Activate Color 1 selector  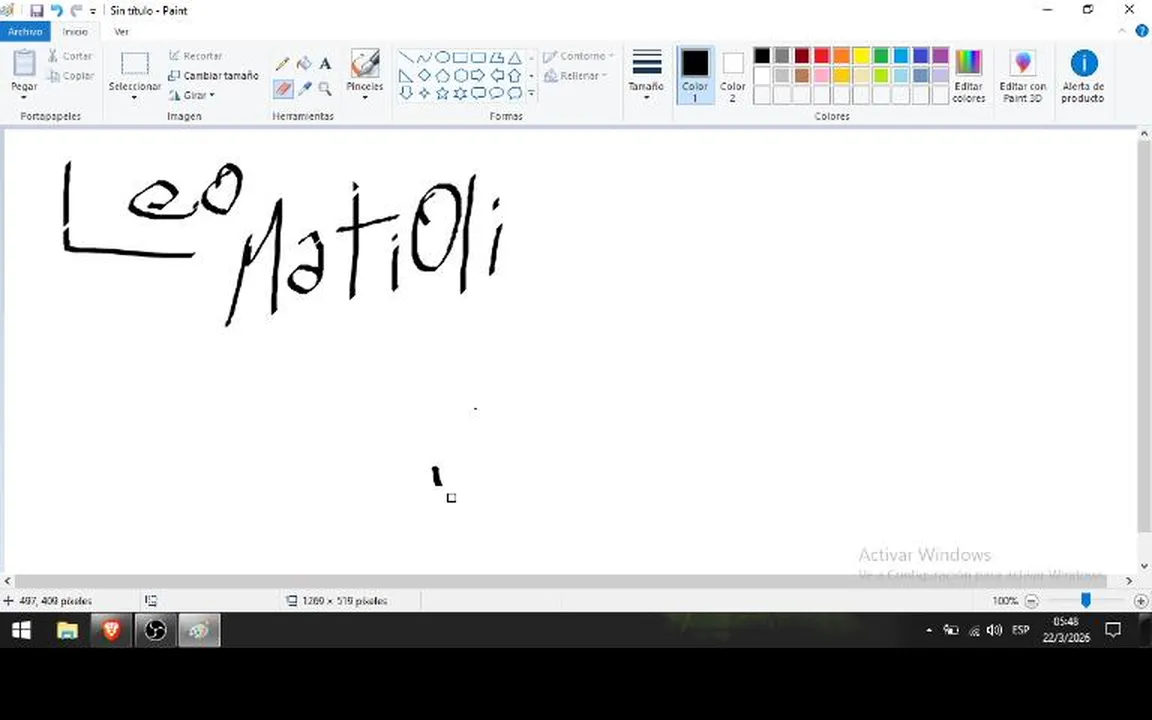(x=694, y=75)
